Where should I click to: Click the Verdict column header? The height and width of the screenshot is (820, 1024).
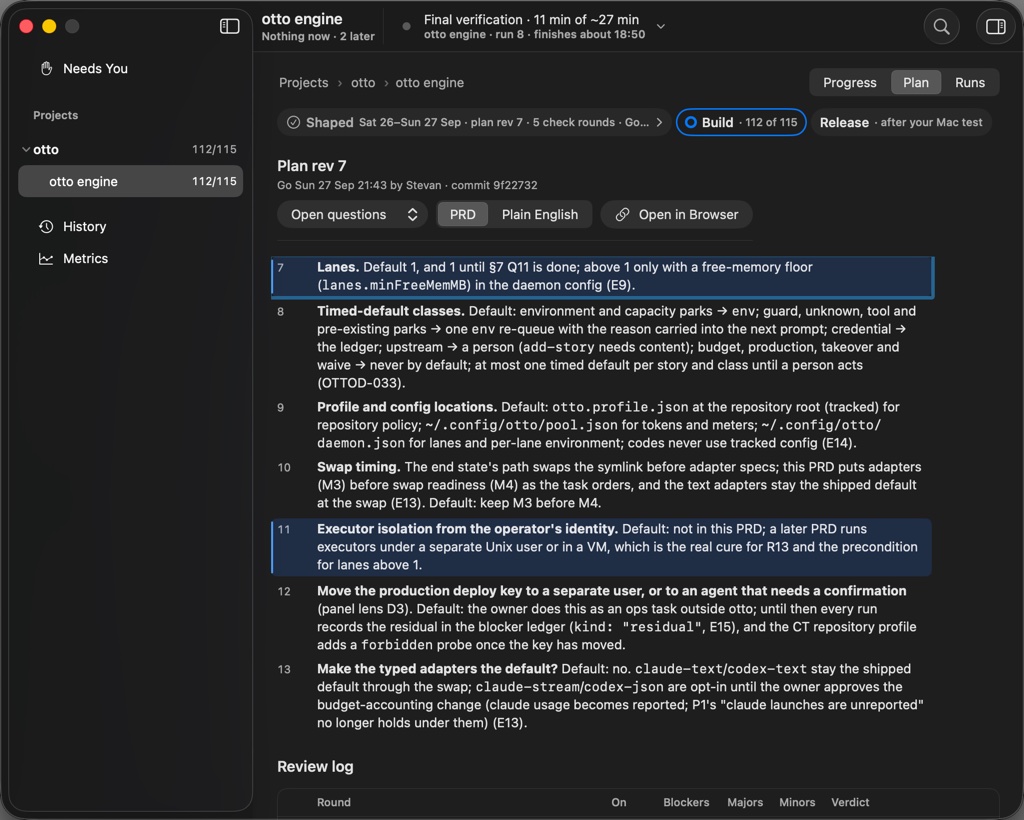coord(850,802)
